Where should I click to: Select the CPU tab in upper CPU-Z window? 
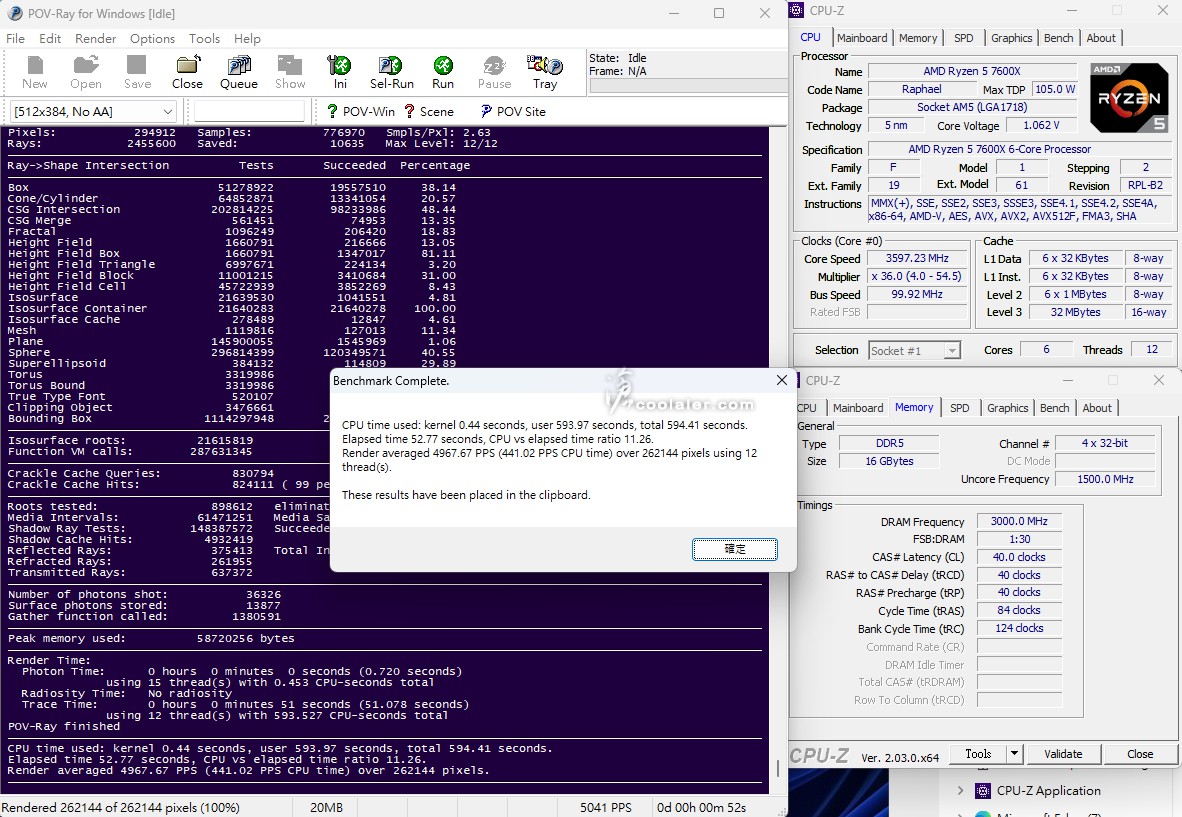pos(810,38)
